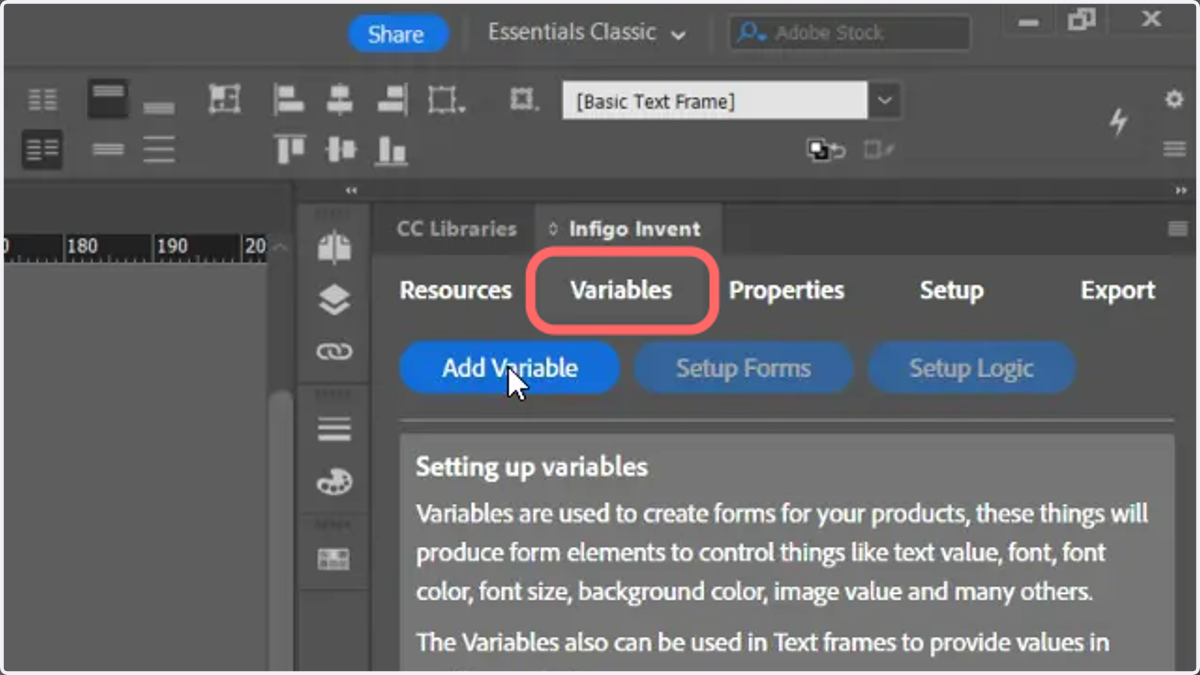Expand panels using double-arrow at right
Image resolution: width=1200 pixels, height=675 pixels.
click(1181, 190)
